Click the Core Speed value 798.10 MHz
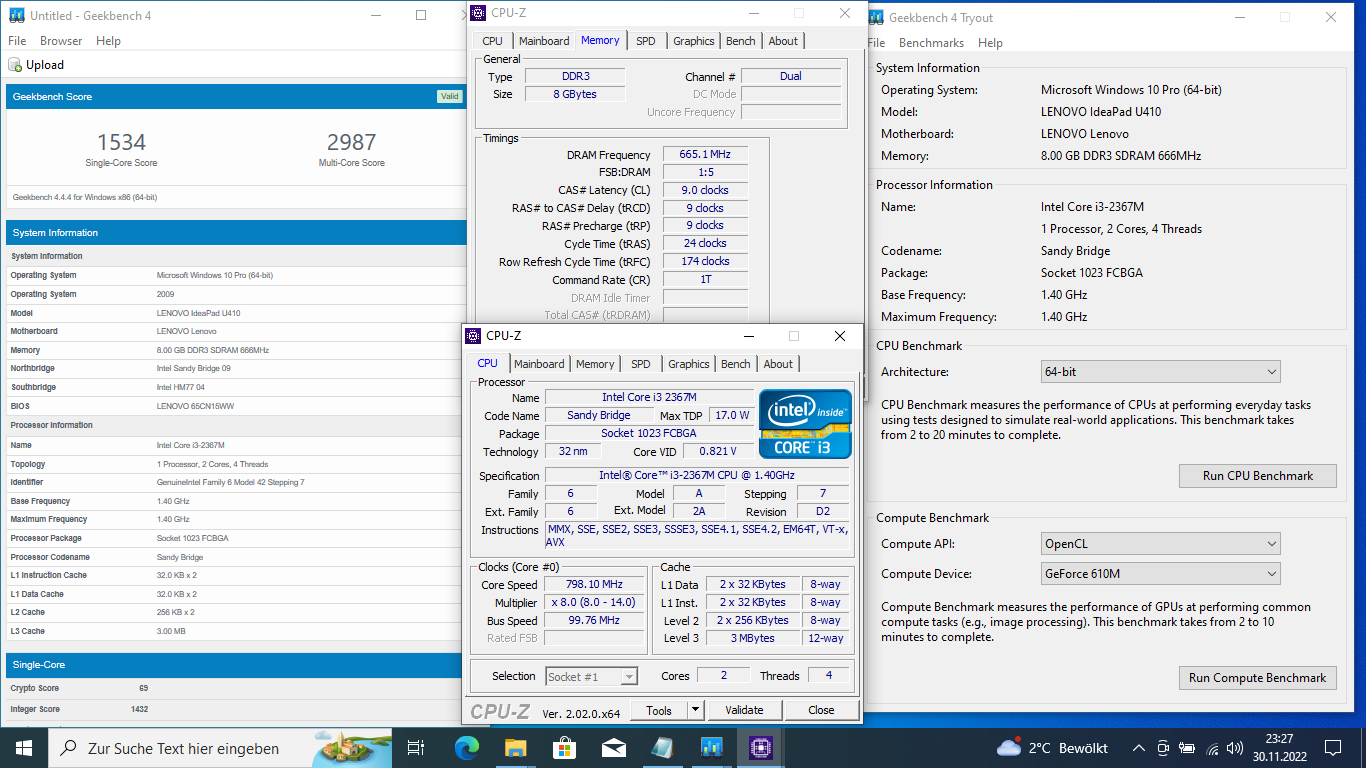 (x=594, y=585)
